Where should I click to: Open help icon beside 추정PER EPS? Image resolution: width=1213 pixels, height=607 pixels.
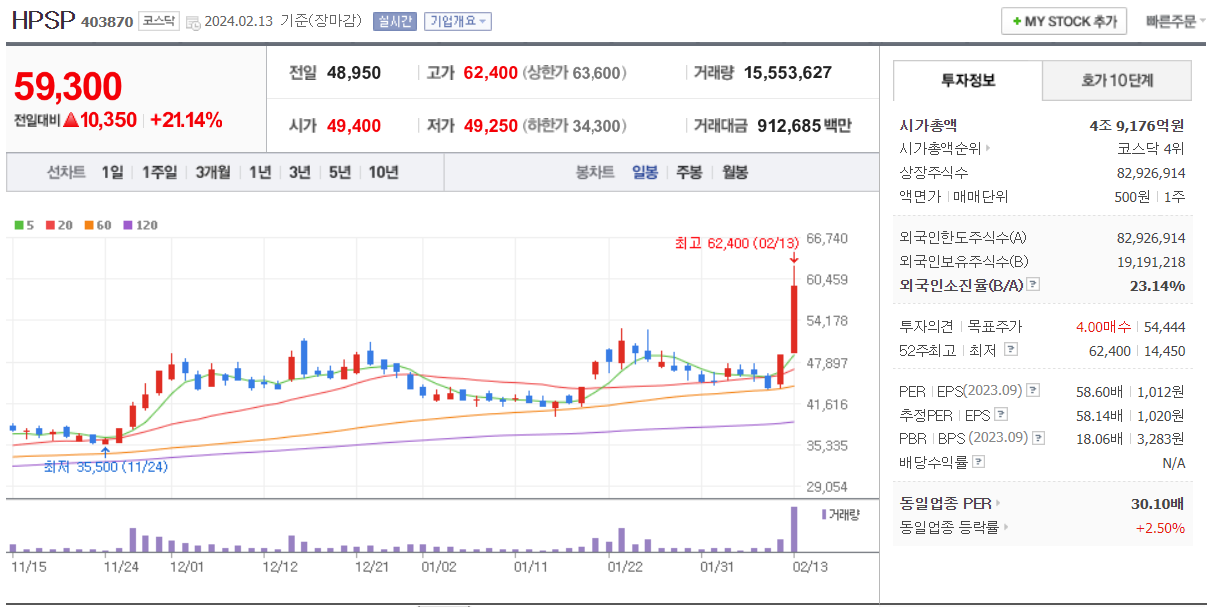point(1001,414)
